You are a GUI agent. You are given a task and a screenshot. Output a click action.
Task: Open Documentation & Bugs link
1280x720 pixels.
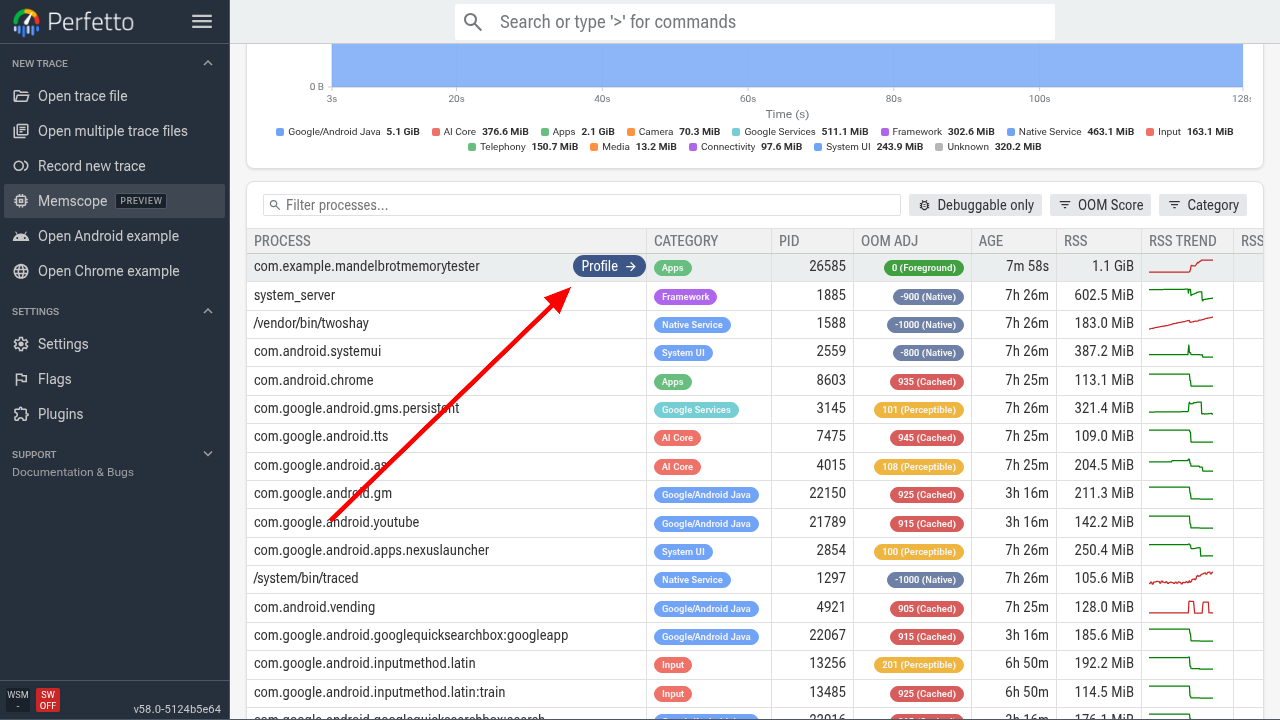pyautogui.click(x=73, y=472)
